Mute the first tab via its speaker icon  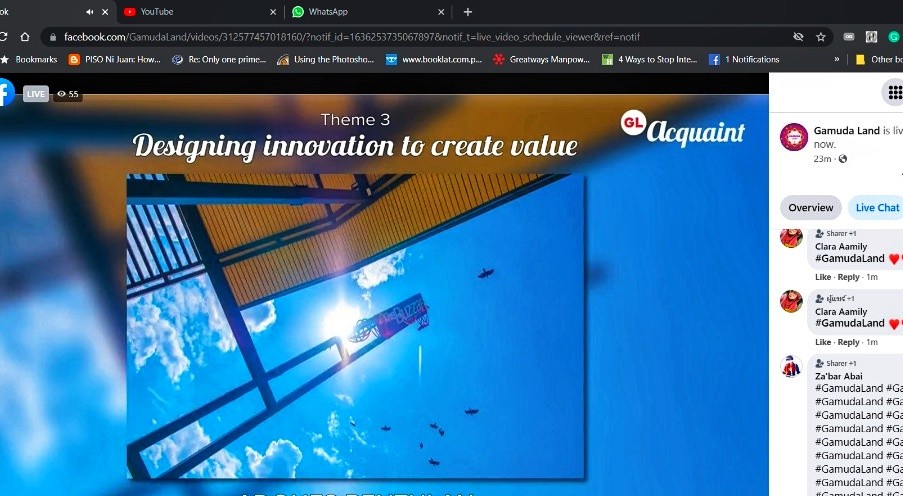pyautogui.click(x=90, y=12)
